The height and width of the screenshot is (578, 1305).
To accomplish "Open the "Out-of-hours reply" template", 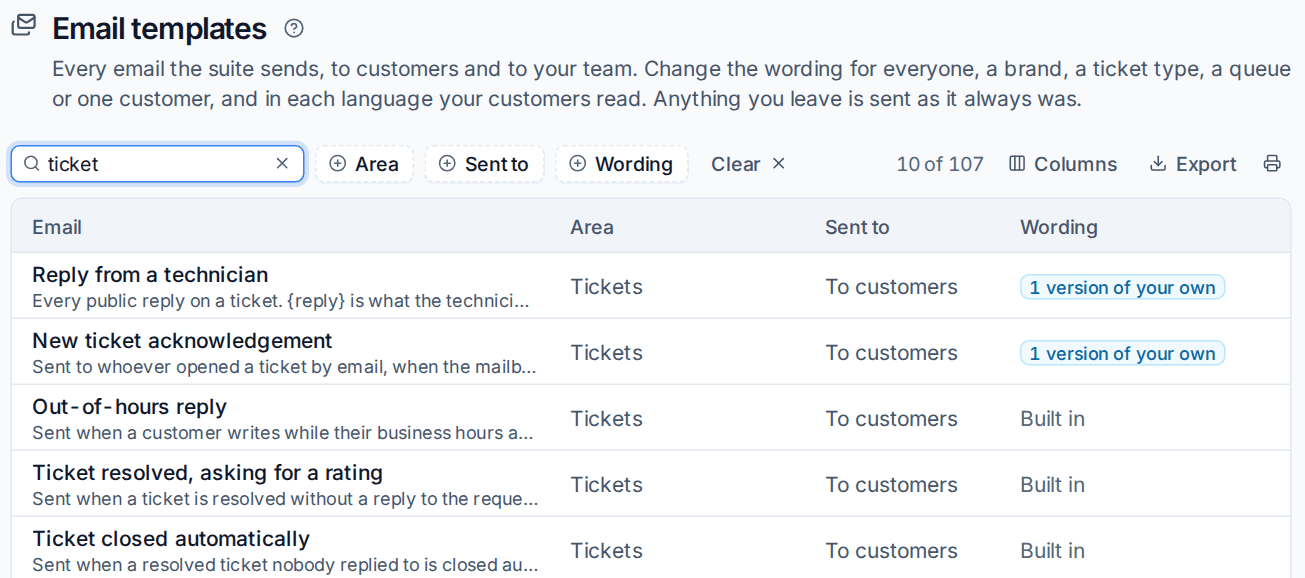I will tap(129, 407).
